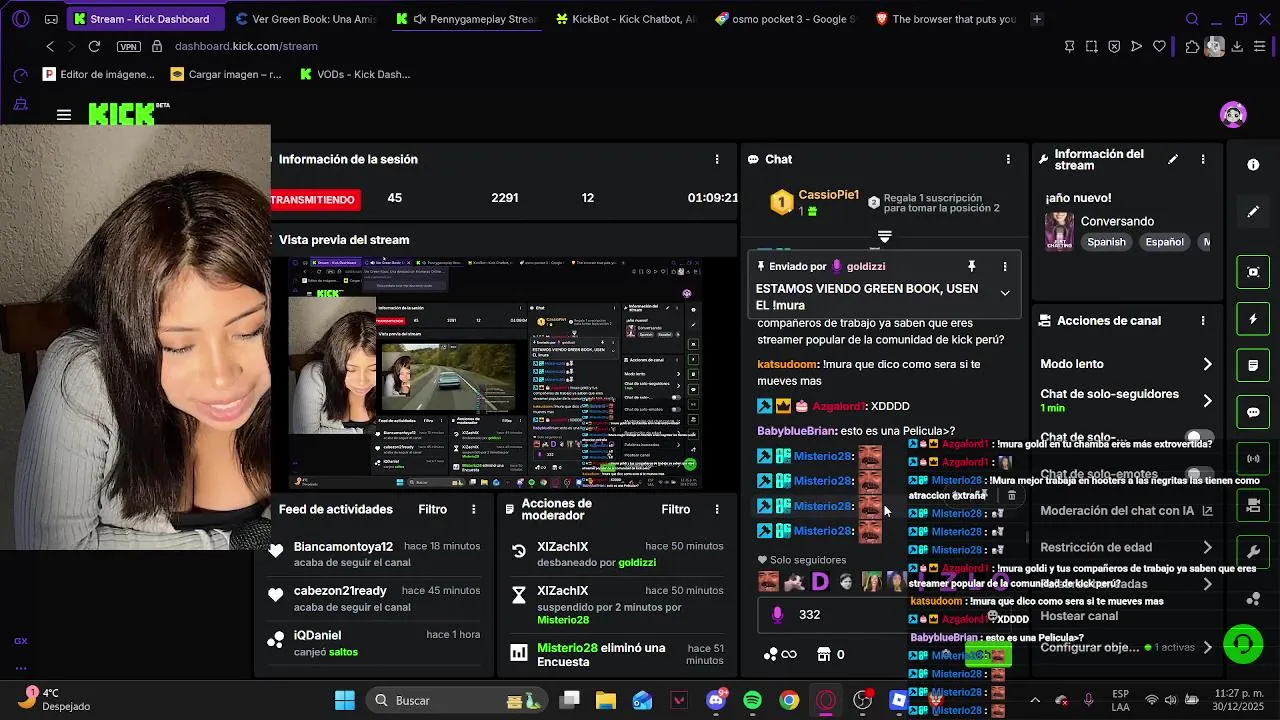The height and width of the screenshot is (720, 1280).
Task: Switch to KickBot tab
Action: click(625, 19)
